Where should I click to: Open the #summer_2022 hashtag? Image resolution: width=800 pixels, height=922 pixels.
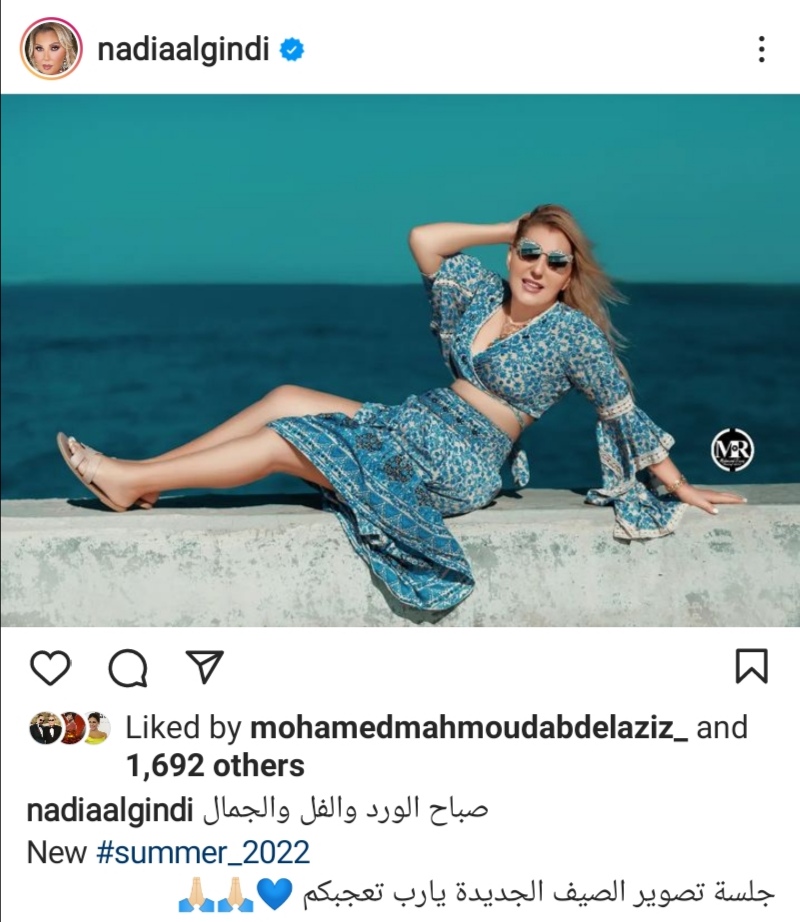click(203, 852)
